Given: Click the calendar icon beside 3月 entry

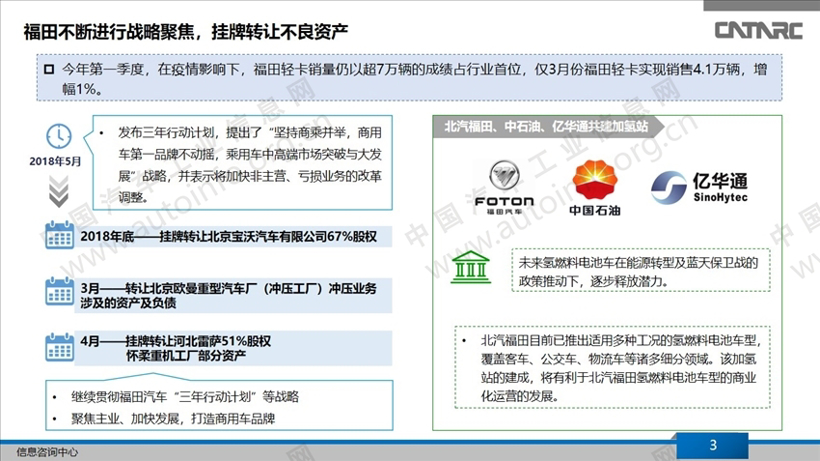Looking at the screenshot, I should point(59,292).
